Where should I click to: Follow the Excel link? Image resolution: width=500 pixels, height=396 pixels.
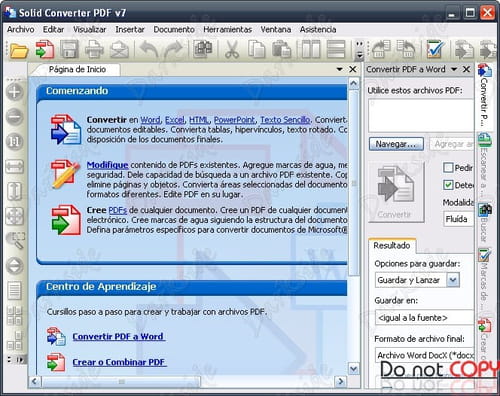click(x=175, y=120)
